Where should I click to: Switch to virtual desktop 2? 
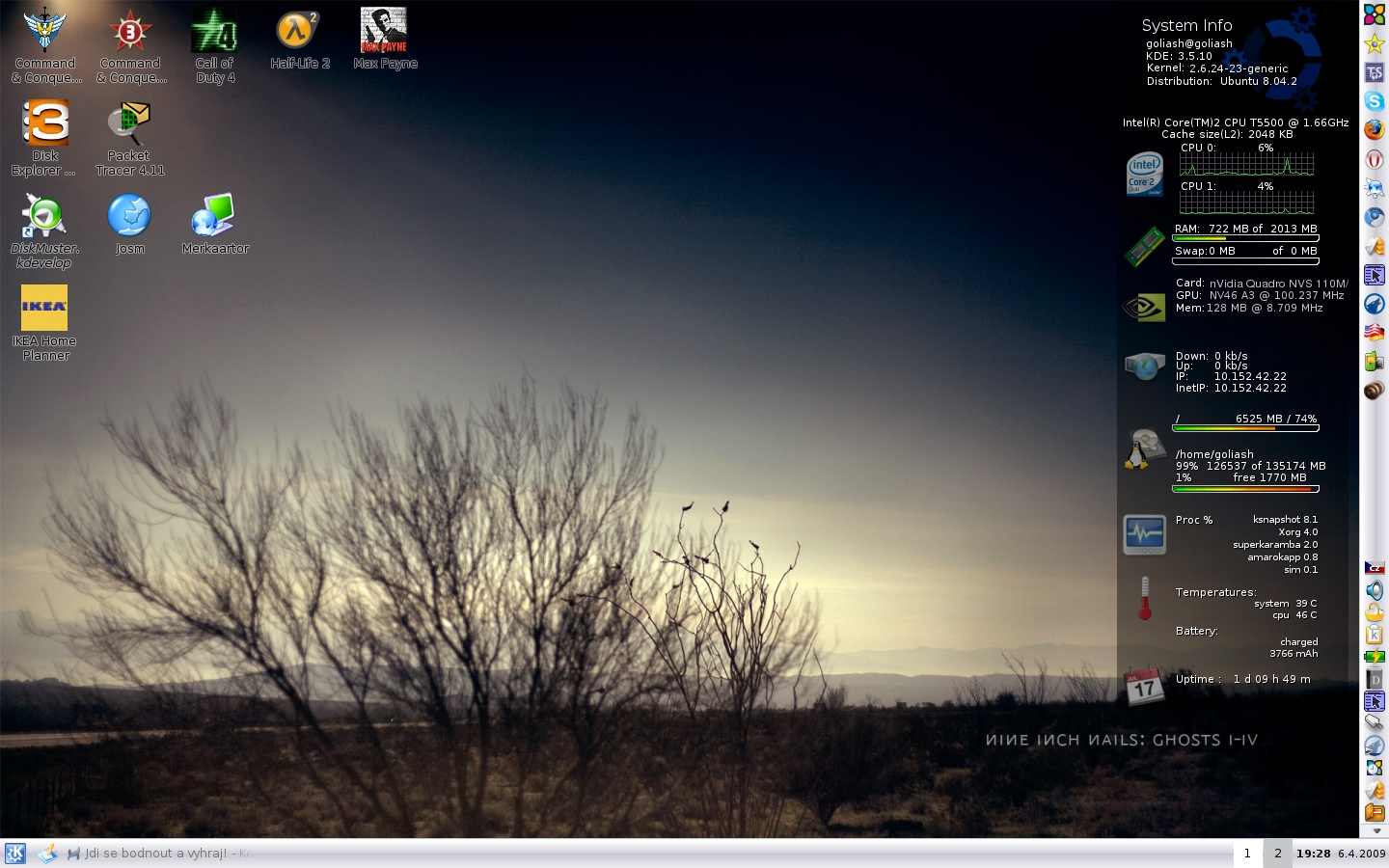pos(1277,854)
